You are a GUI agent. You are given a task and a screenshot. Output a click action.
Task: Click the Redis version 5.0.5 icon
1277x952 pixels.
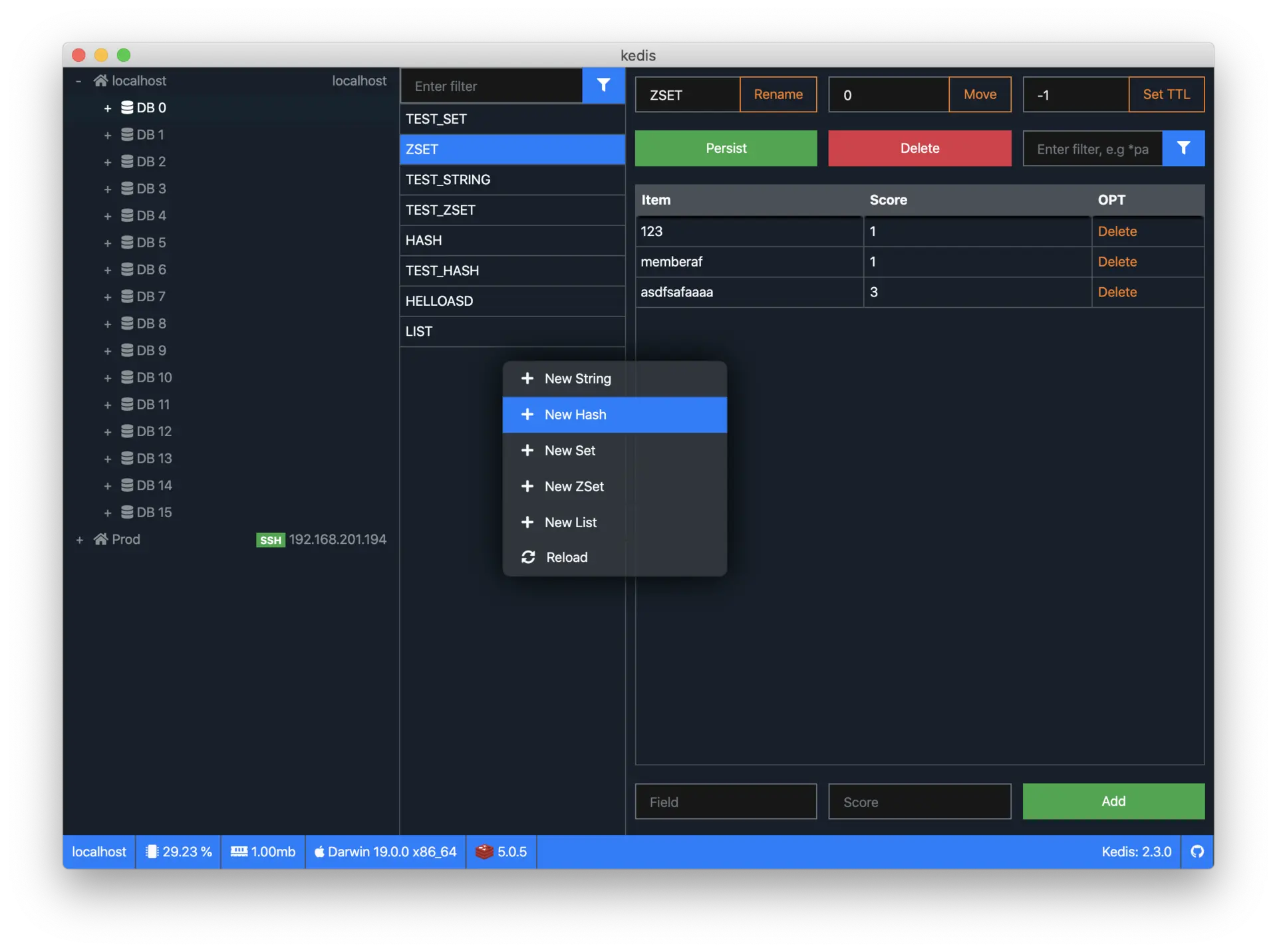click(484, 852)
